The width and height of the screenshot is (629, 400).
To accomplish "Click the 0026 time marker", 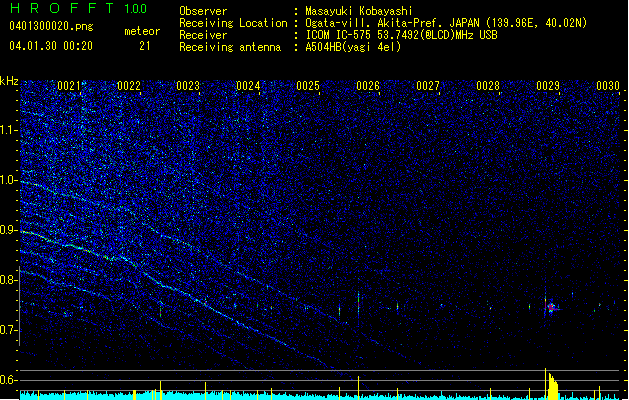I will click(x=368, y=86).
